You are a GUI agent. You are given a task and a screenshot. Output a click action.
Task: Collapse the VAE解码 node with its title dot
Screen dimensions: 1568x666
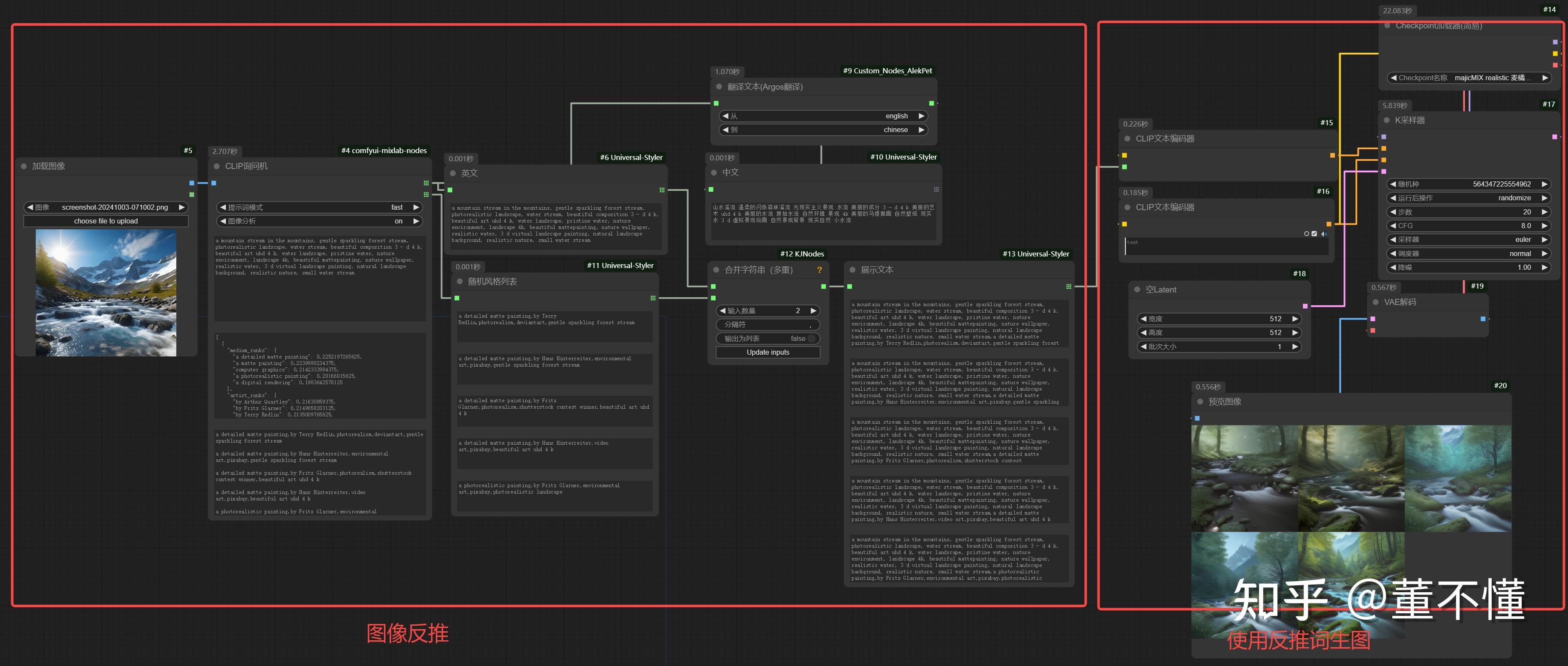[1376, 302]
